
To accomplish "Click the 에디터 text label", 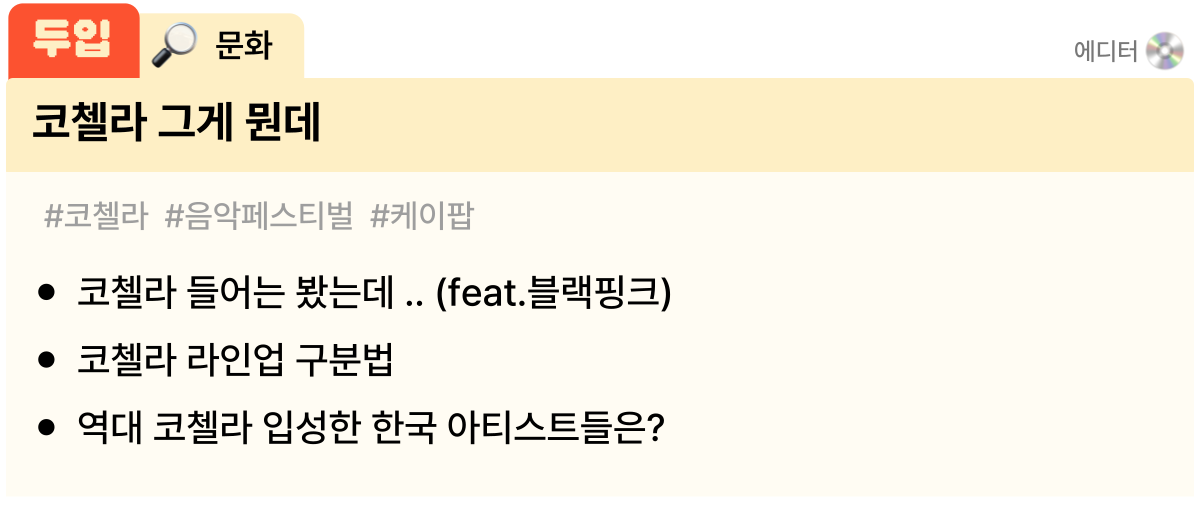I will click(x=1105, y=51).
